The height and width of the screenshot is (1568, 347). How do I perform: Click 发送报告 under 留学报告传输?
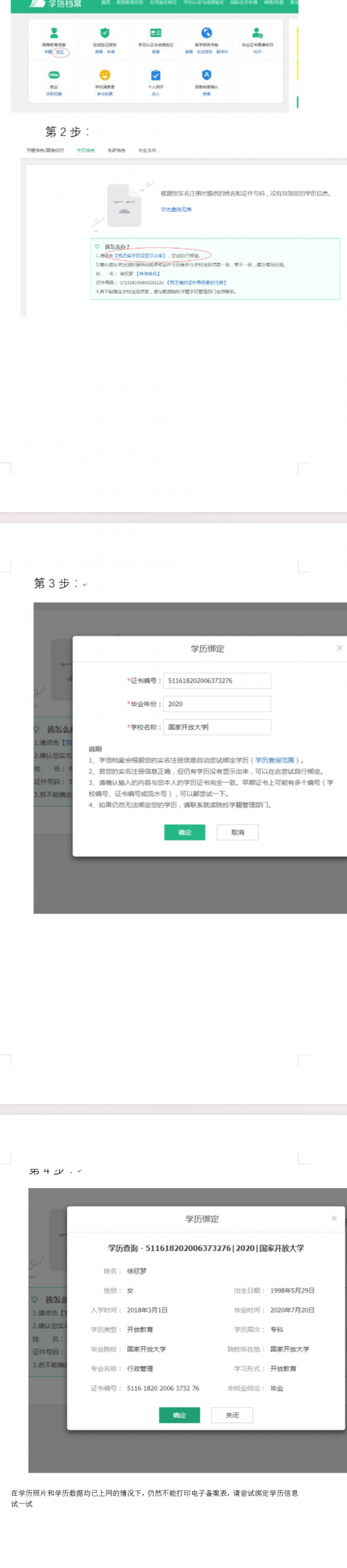click(205, 53)
